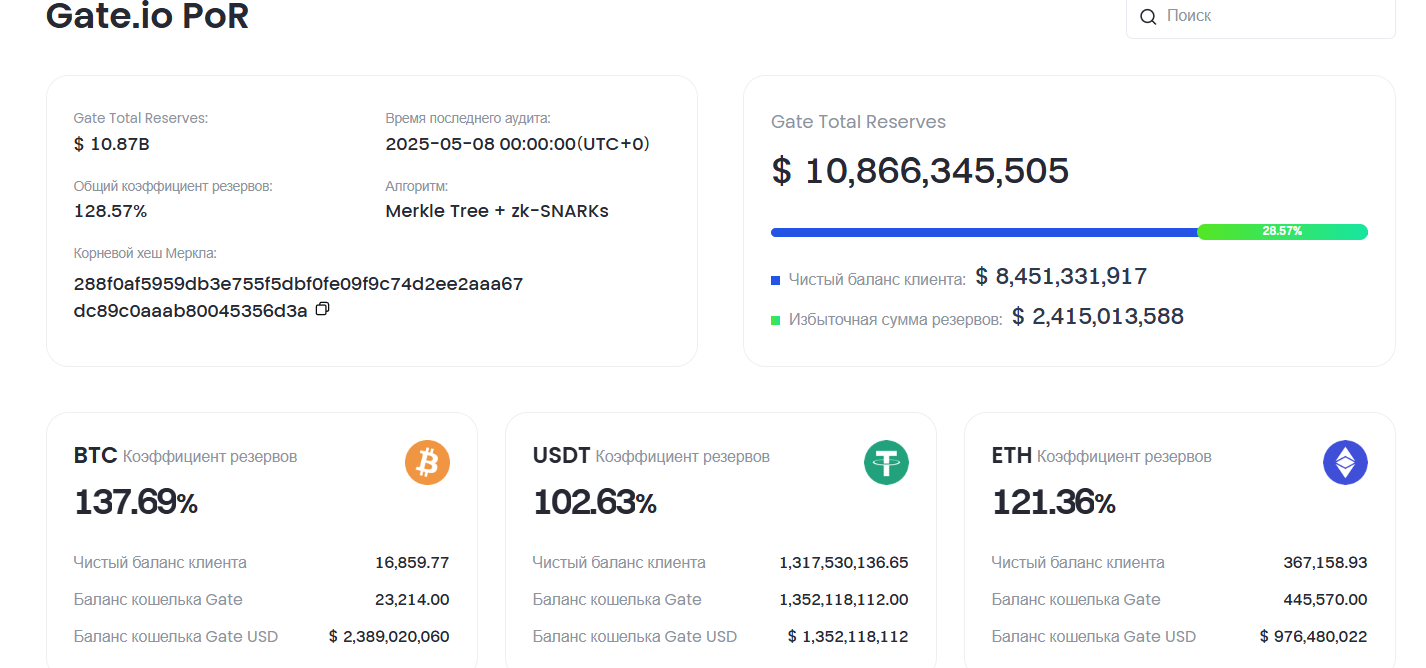The height and width of the screenshot is (668, 1426).
Task: Select the Merkle Tree + zk-SNARKs algorithm text
Action: 497,211
